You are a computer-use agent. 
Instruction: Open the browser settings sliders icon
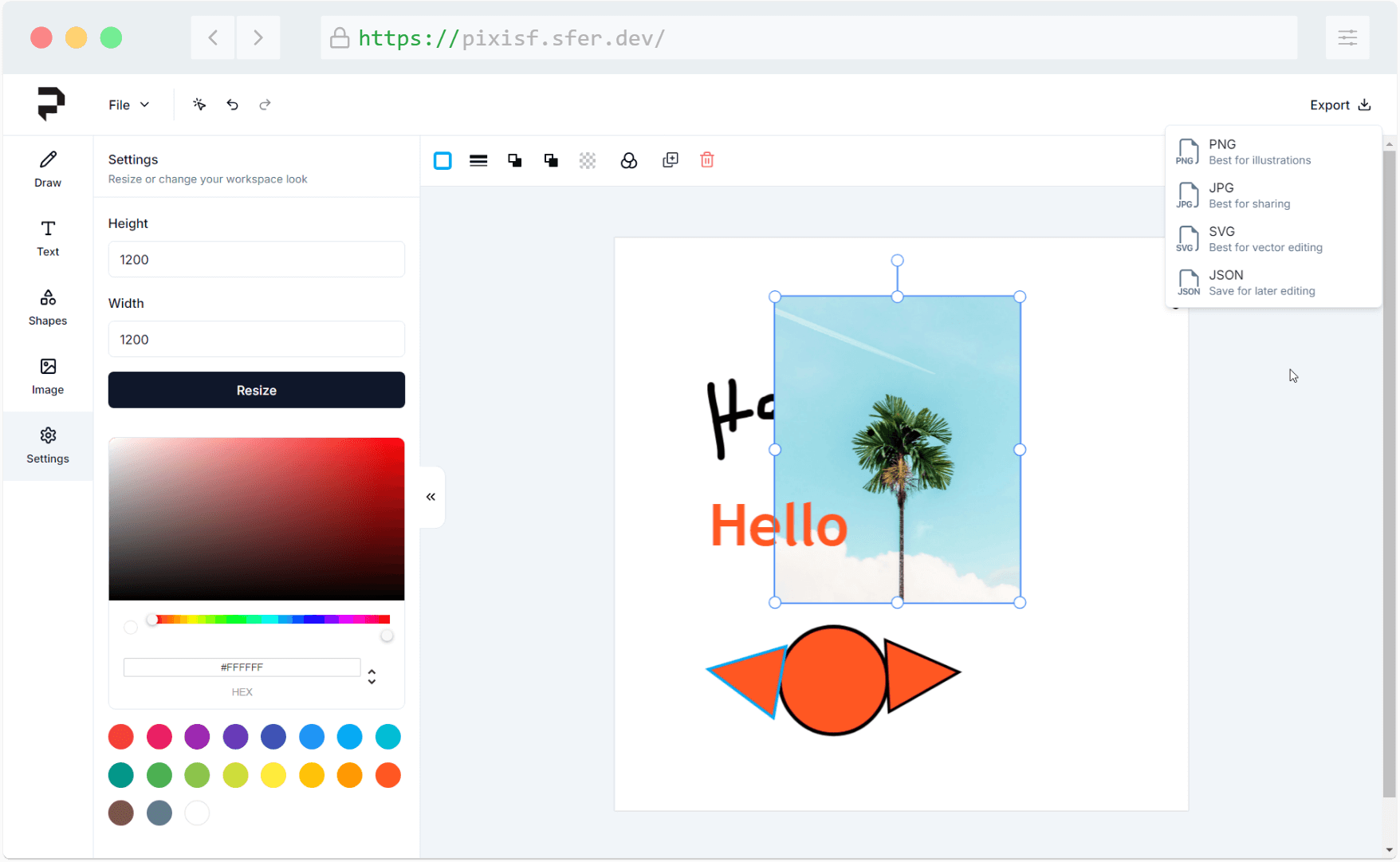tap(1347, 37)
